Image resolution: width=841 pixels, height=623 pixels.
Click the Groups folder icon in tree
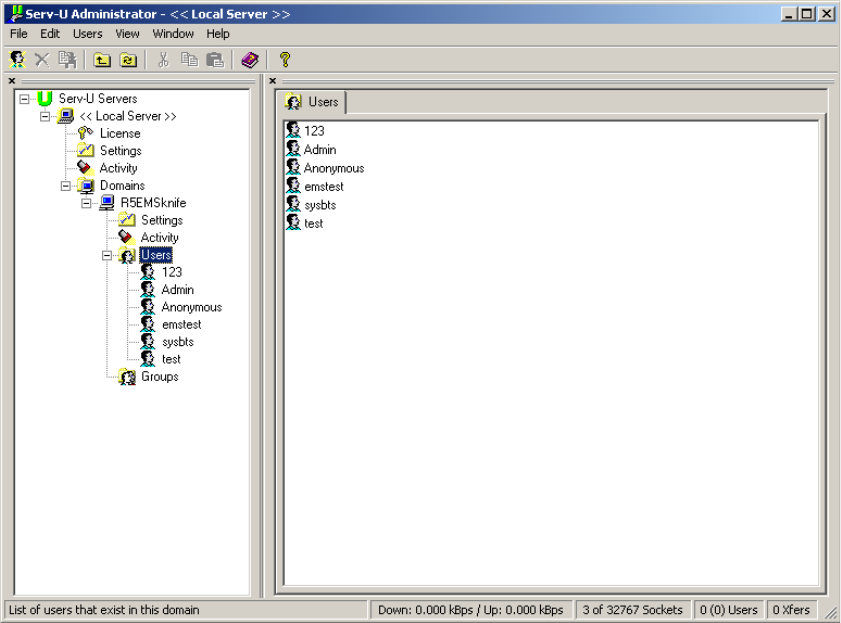point(127,377)
